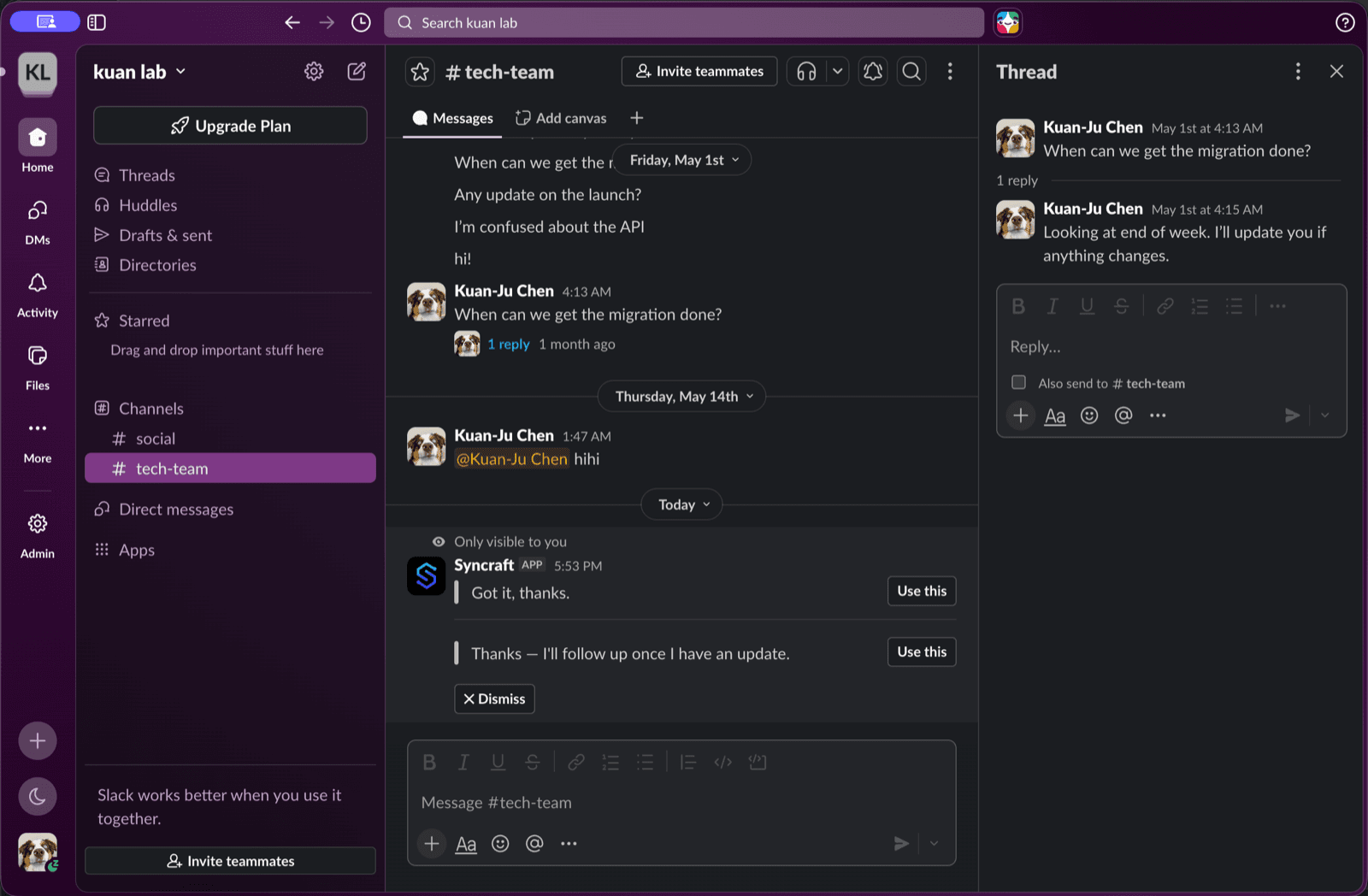Go forward with the right arrow

tap(327, 22)
